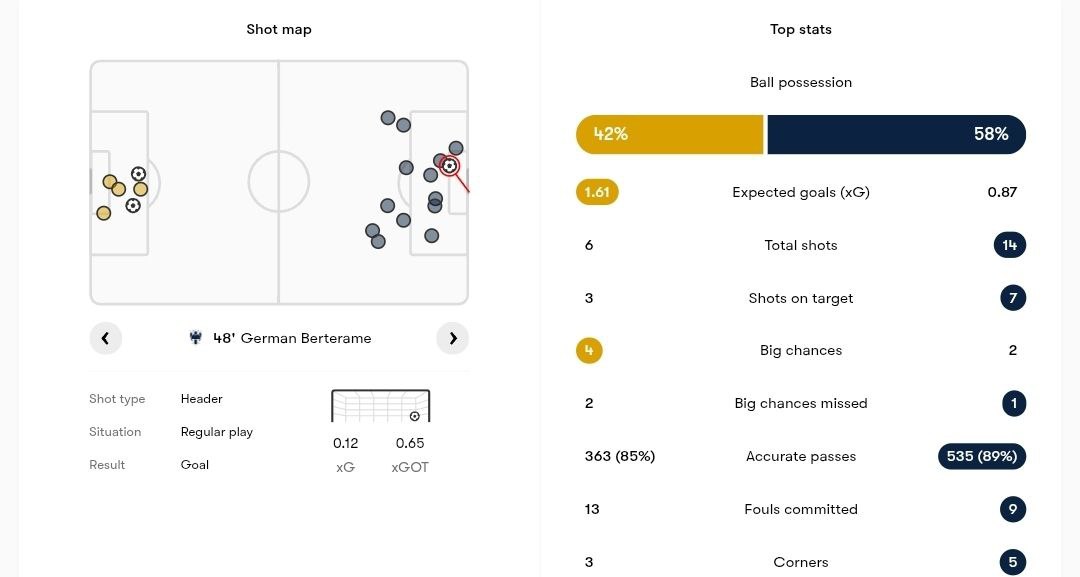Select upper goal ball in left penalty area
The image size is (1080, 577).
tap(138, 174)
